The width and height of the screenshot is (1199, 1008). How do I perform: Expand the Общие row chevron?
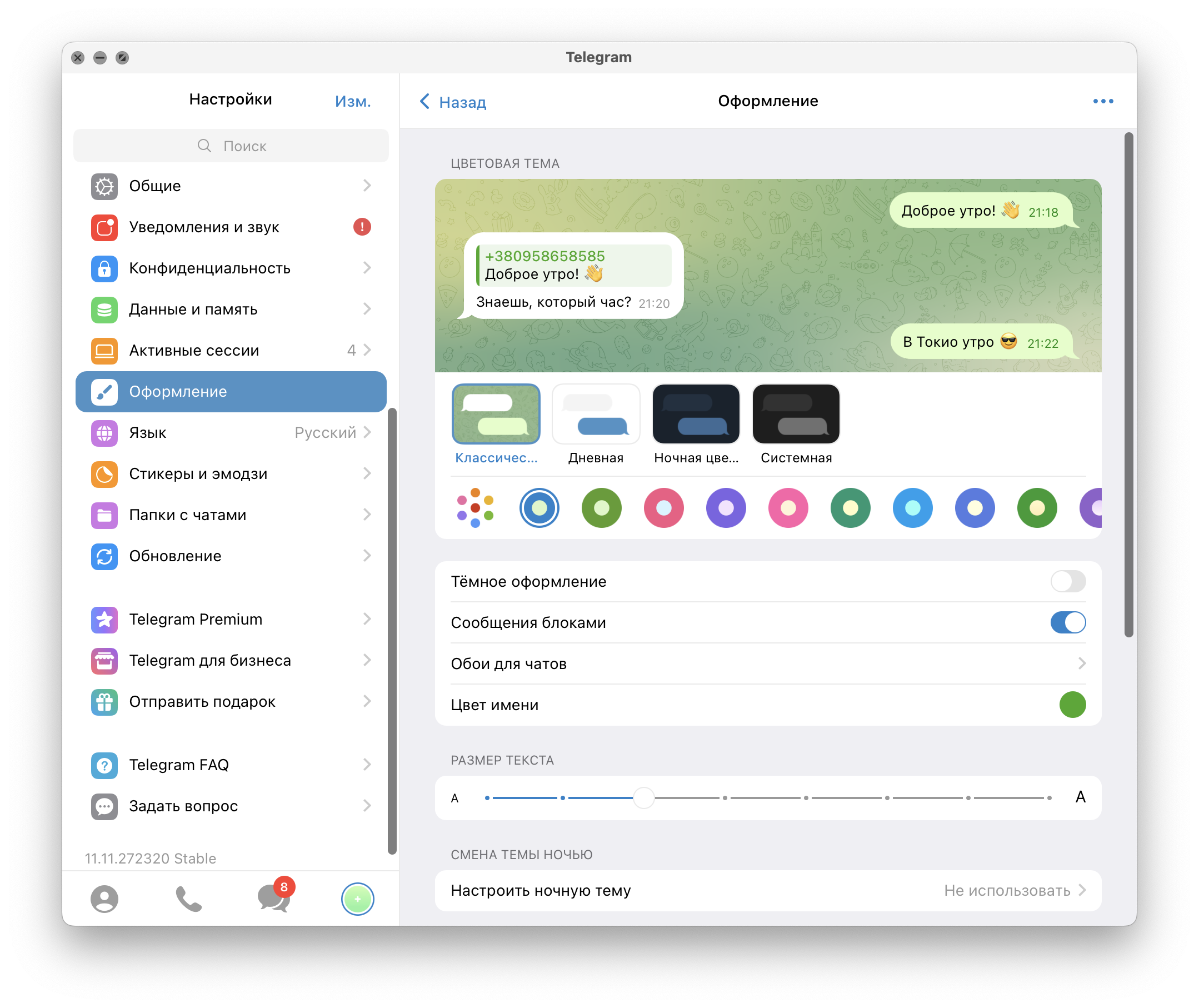click(x=367, y=186)
